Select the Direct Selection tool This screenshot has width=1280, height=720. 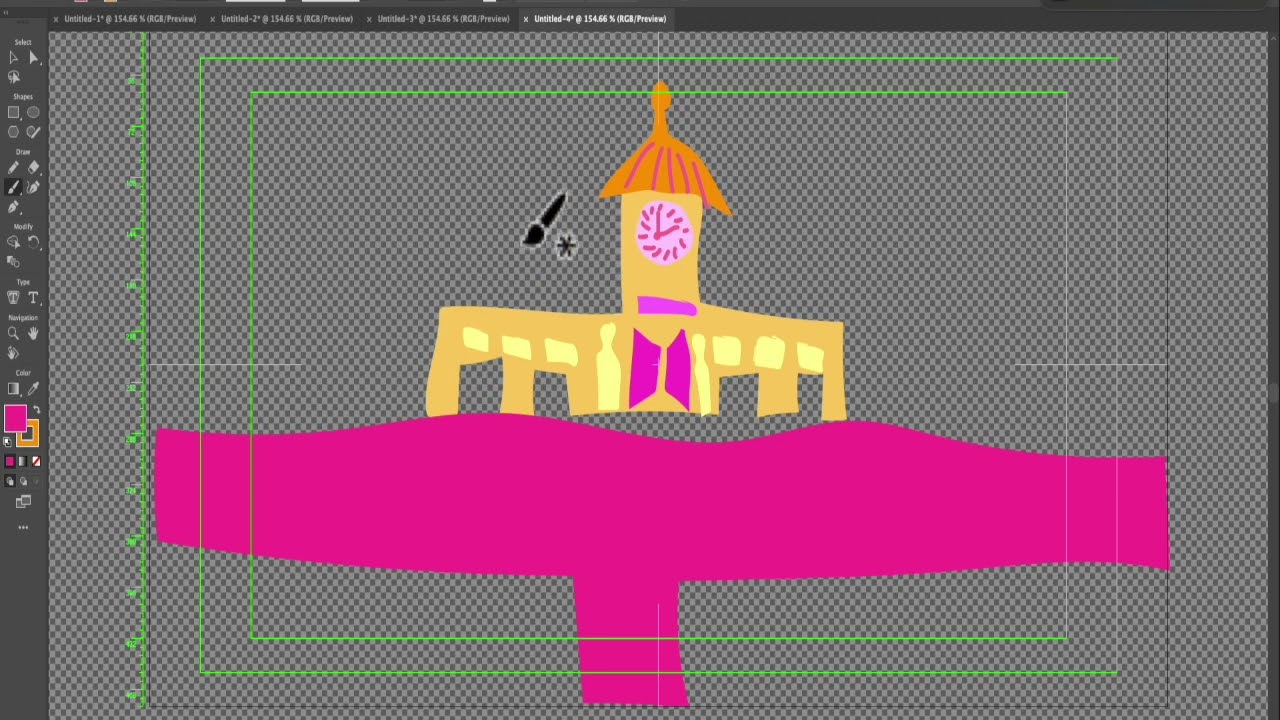(x=33, y=58)
